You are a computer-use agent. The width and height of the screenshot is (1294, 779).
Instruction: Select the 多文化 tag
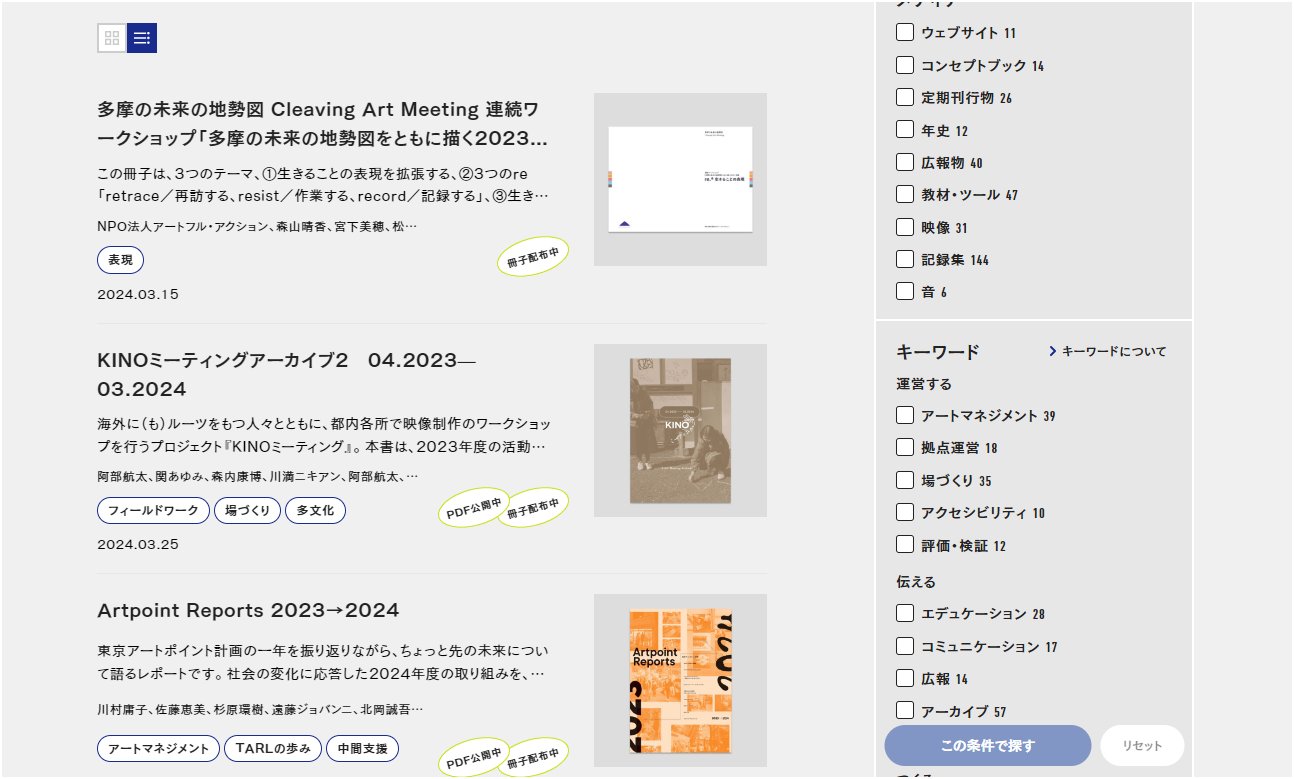(315, 511)
